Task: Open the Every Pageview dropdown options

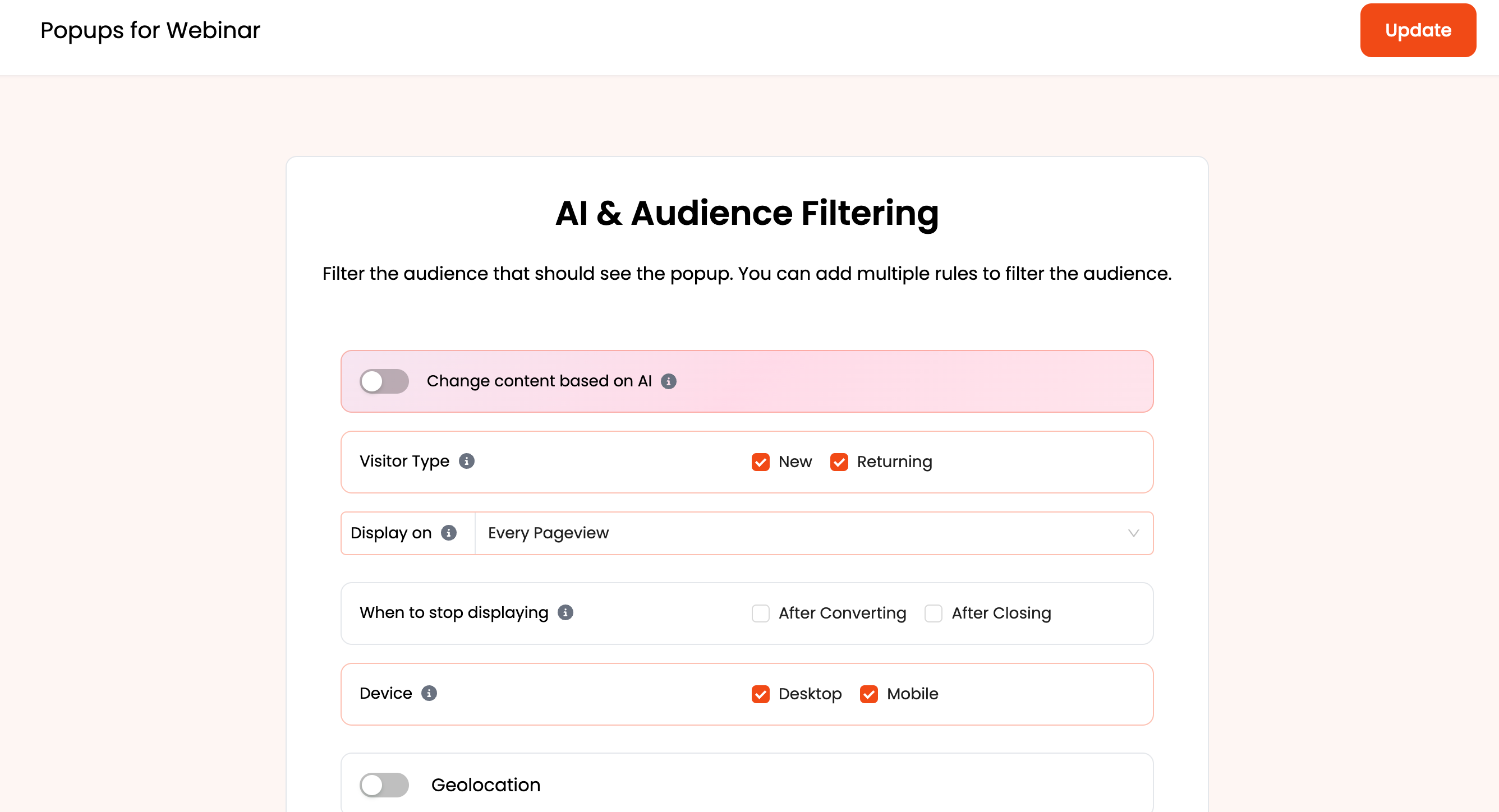Action: coord(1130,532)
